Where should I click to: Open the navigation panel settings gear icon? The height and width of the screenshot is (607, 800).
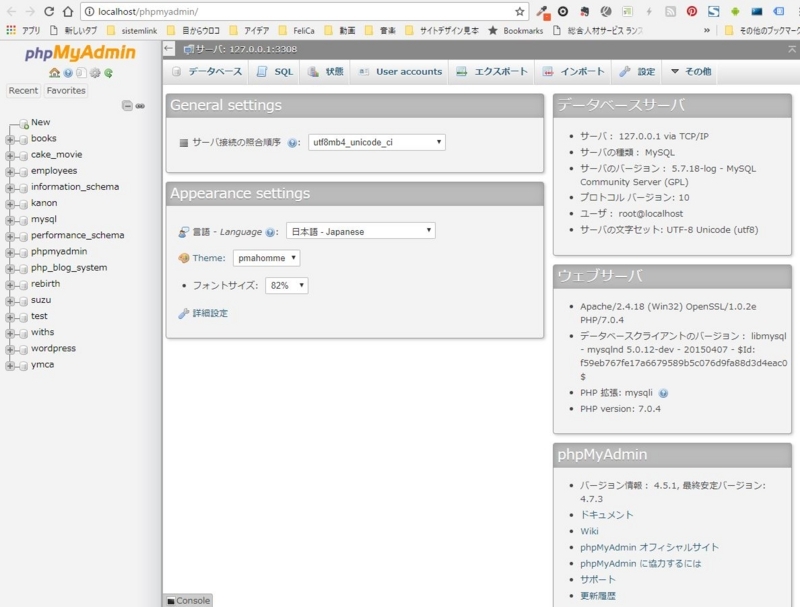pyautogui.click(x=95, y=73)
